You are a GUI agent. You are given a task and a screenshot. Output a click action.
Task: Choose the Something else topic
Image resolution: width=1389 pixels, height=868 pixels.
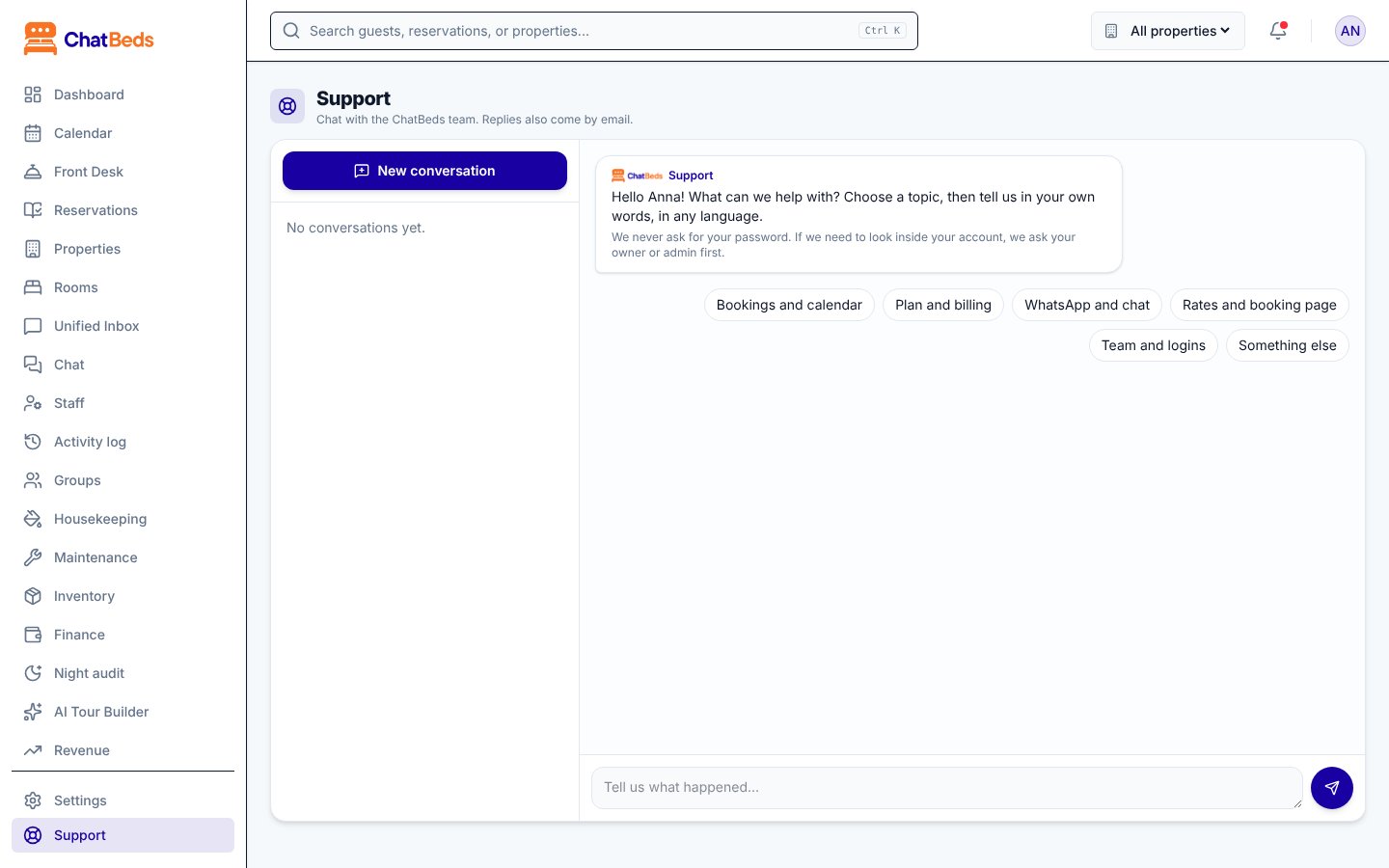[x=1288, y=345]
